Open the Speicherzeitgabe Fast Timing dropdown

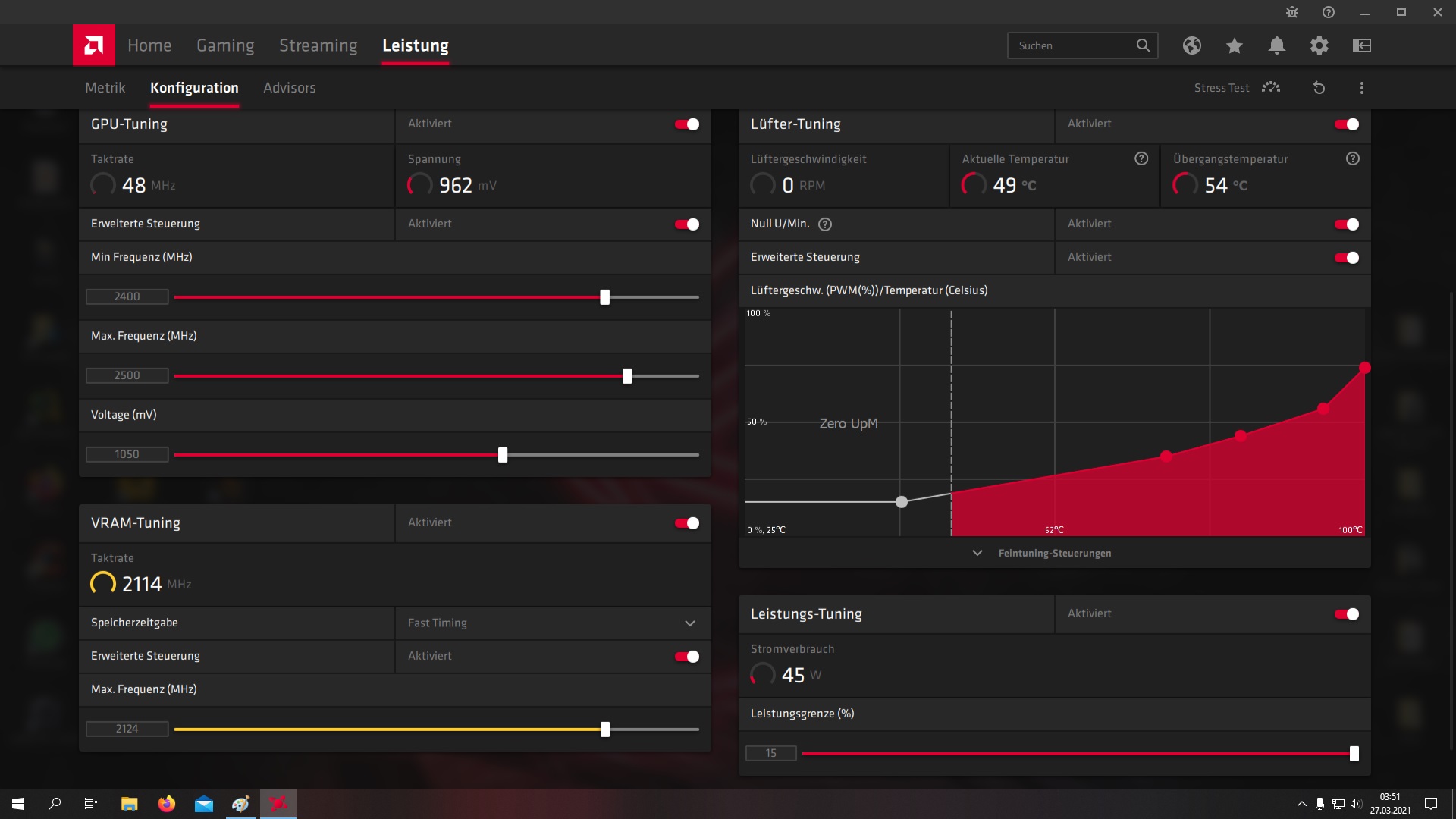click(552, 623)
